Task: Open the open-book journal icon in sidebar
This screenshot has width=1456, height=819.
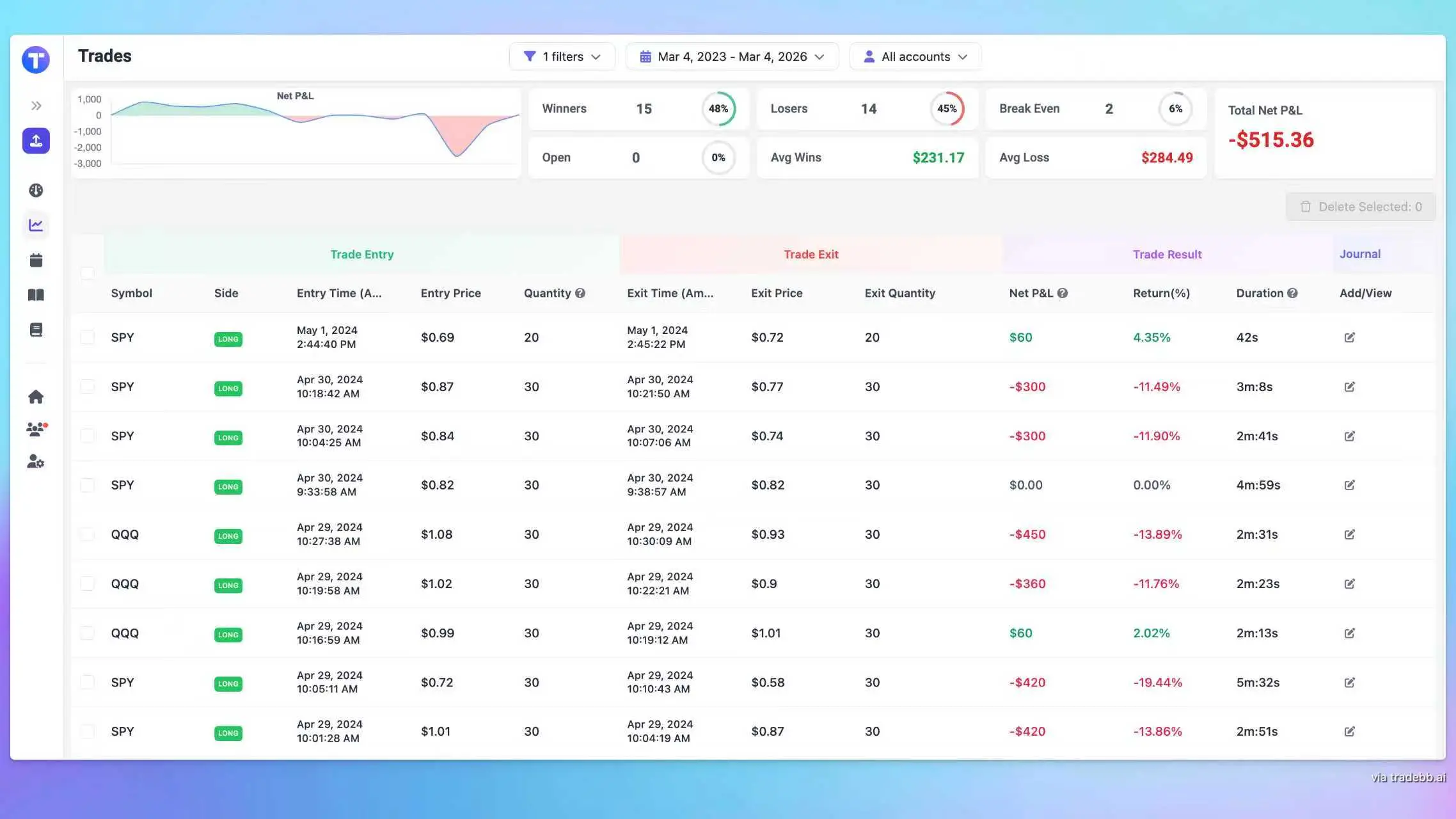Action: click(x=36, y=295)
